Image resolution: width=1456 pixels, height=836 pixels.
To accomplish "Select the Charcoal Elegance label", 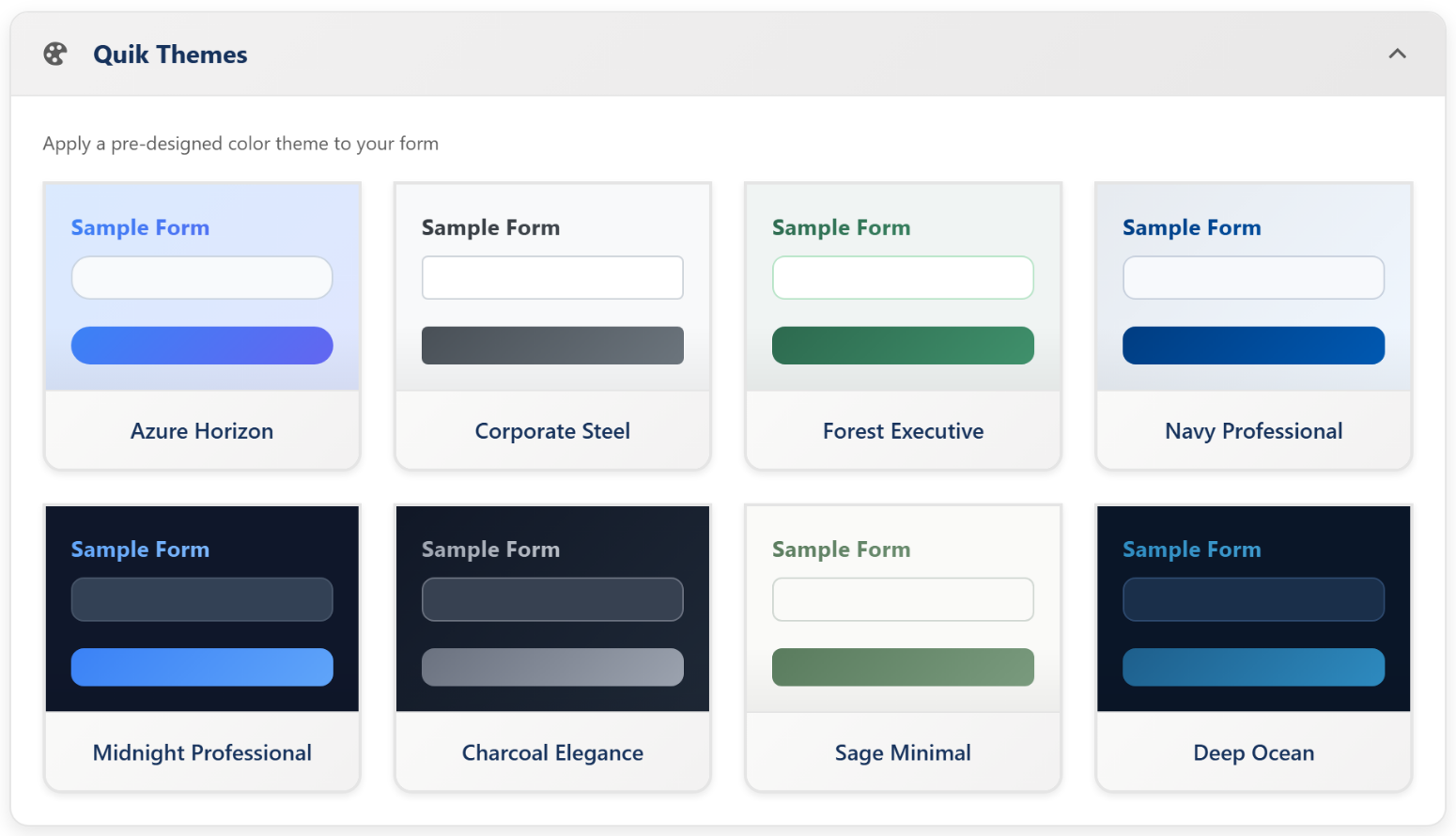I will [552, 752].
